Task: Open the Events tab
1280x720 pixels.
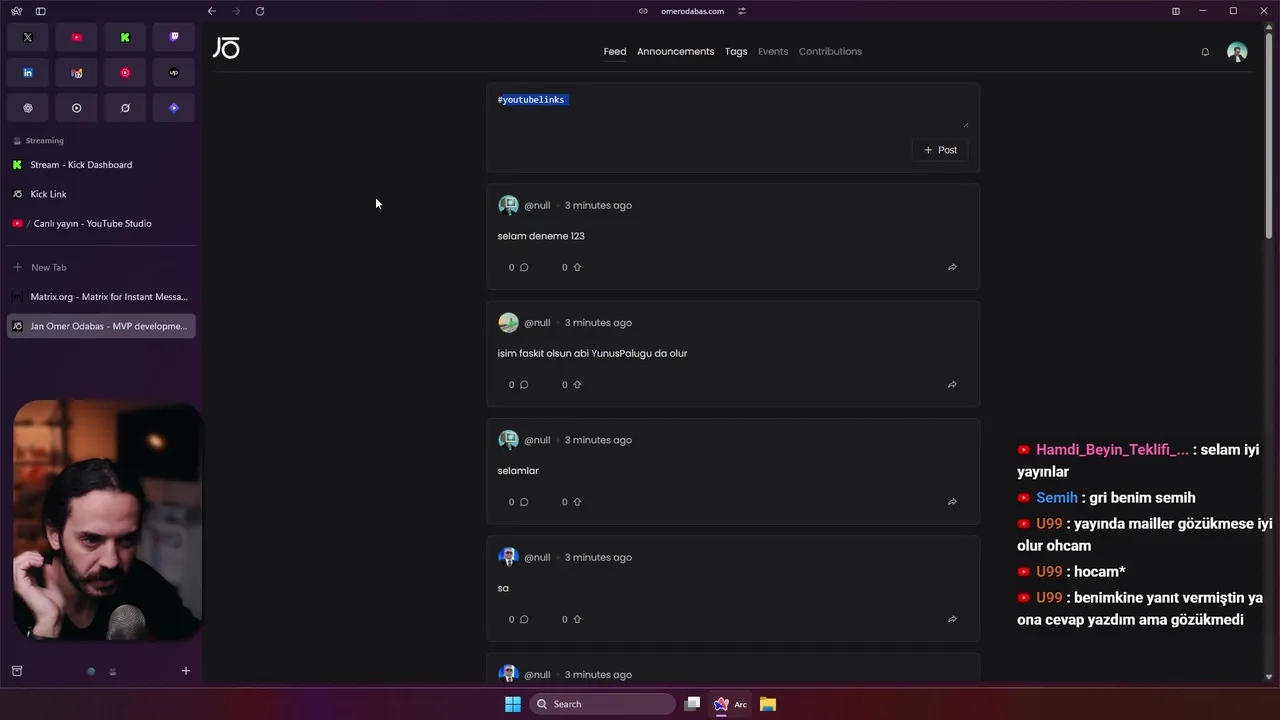Action: (773, 51)
